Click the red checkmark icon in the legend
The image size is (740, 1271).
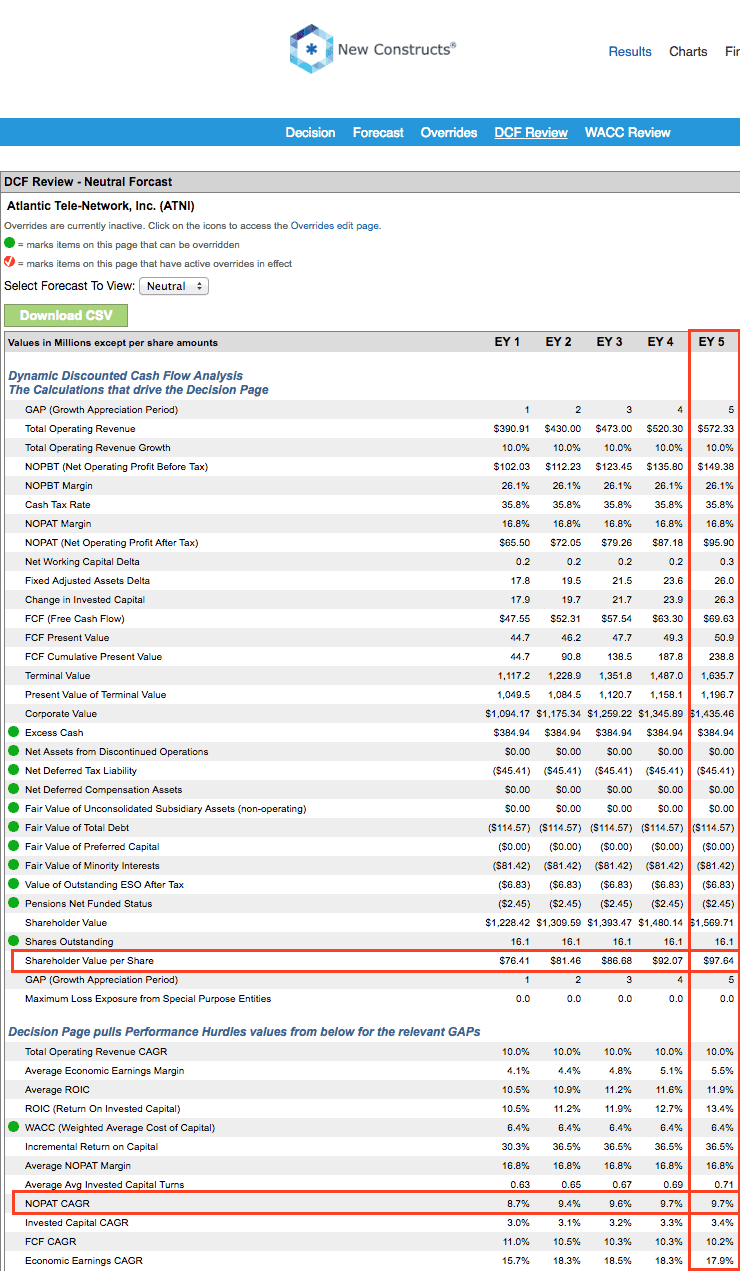(x=9, y=262)
